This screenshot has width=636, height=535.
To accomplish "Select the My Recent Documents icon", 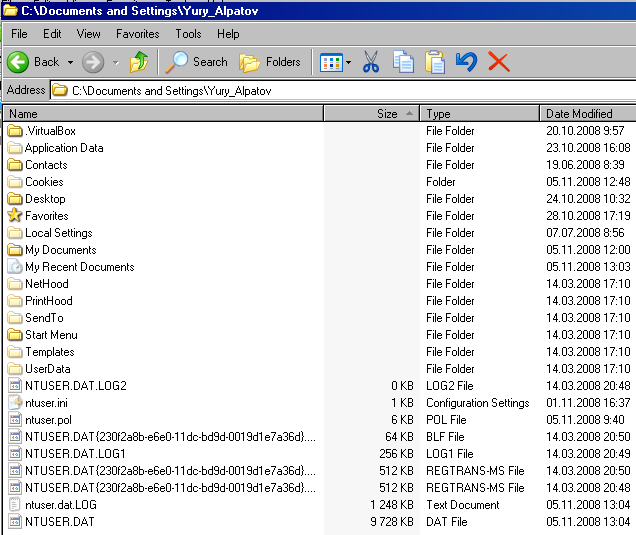I will tap(15, 266).
